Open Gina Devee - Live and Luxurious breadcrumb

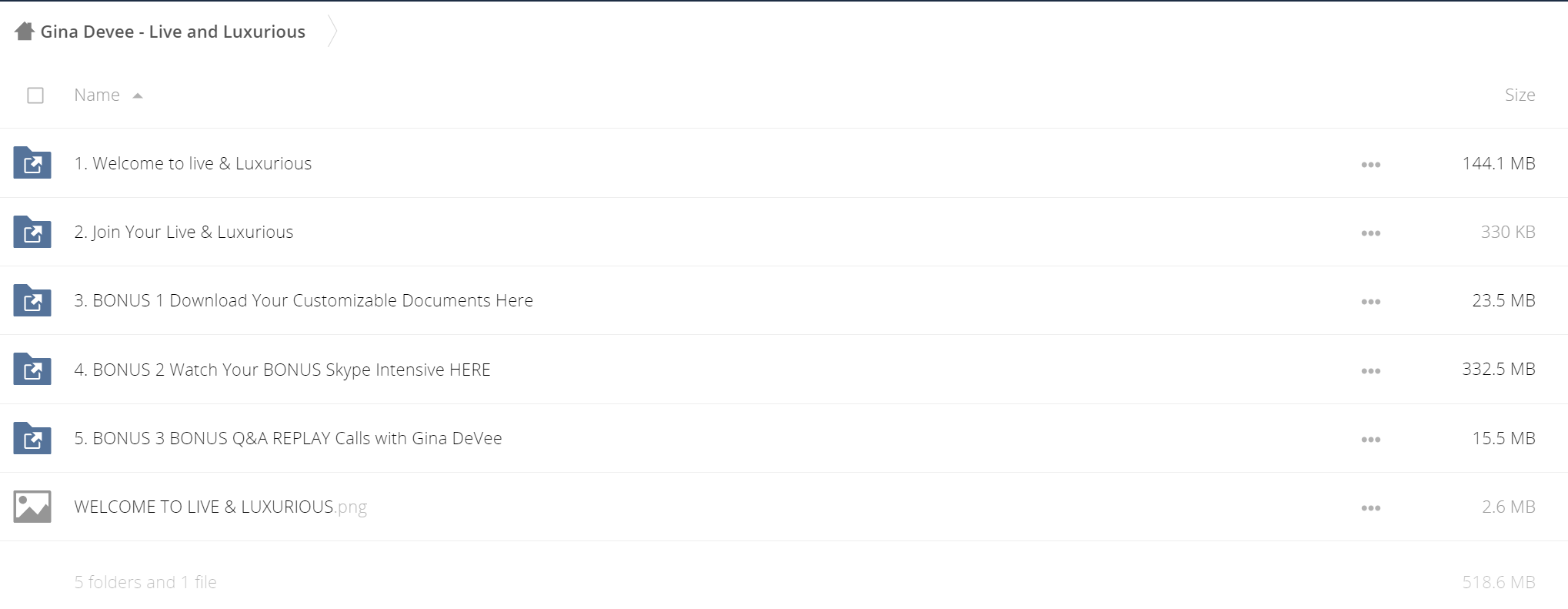173,32
